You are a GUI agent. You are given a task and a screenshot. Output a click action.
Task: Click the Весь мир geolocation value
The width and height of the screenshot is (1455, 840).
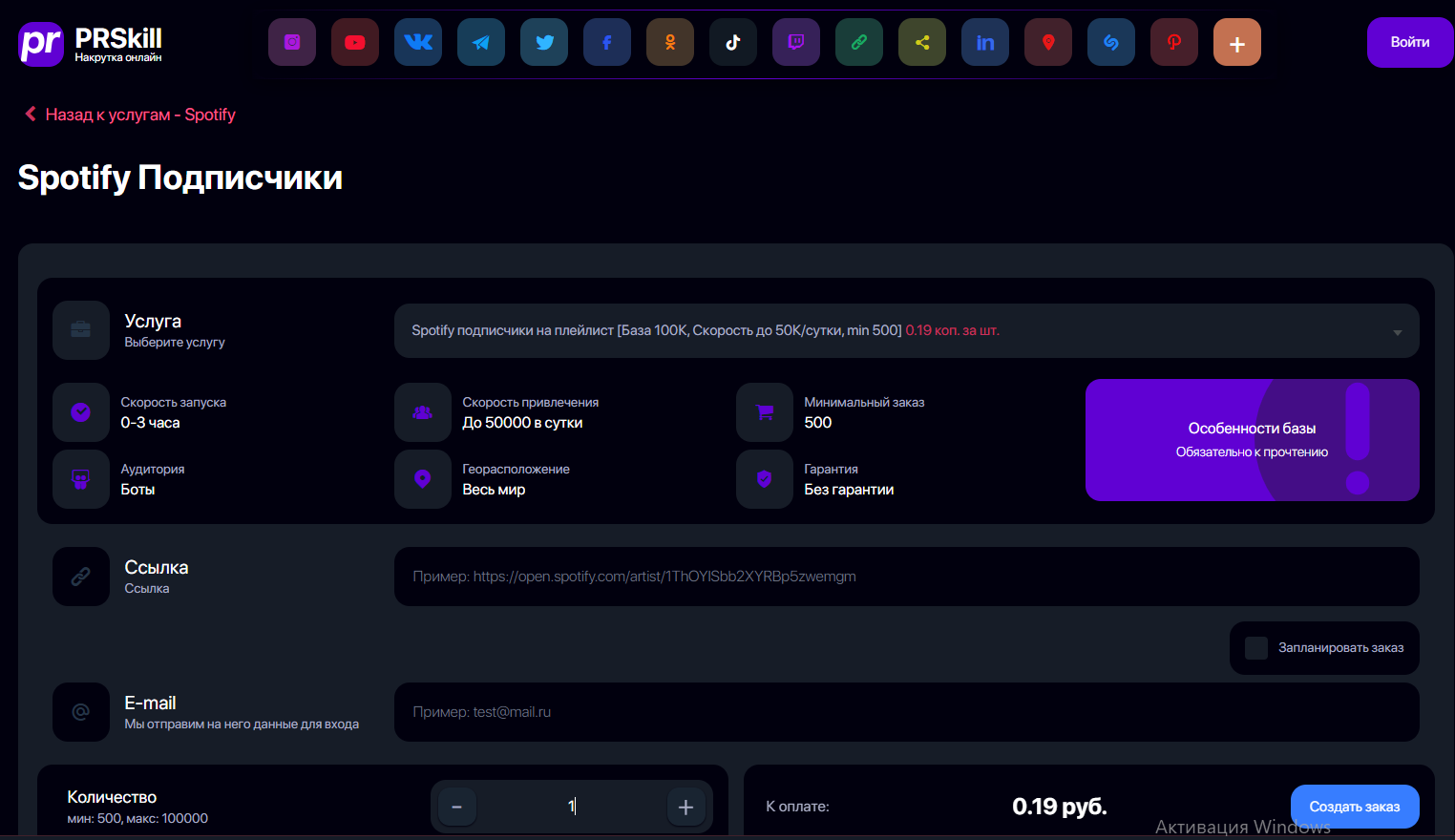click(x=494, y=490)
